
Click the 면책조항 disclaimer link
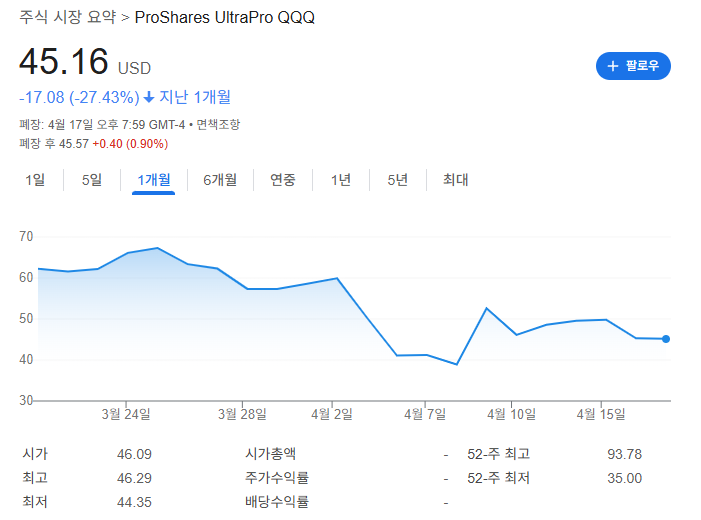tap(218, 124)
